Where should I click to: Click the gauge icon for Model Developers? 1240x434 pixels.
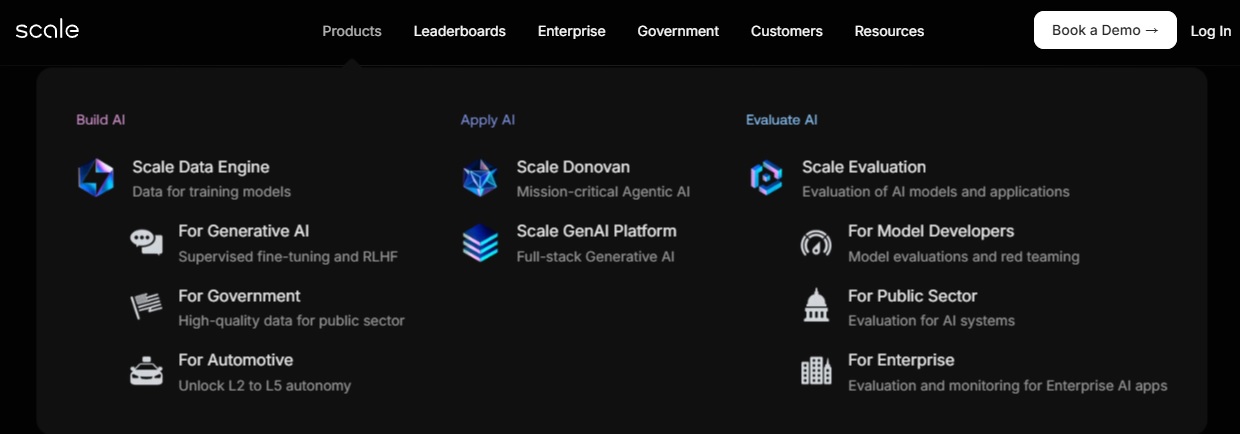[816, 243]
